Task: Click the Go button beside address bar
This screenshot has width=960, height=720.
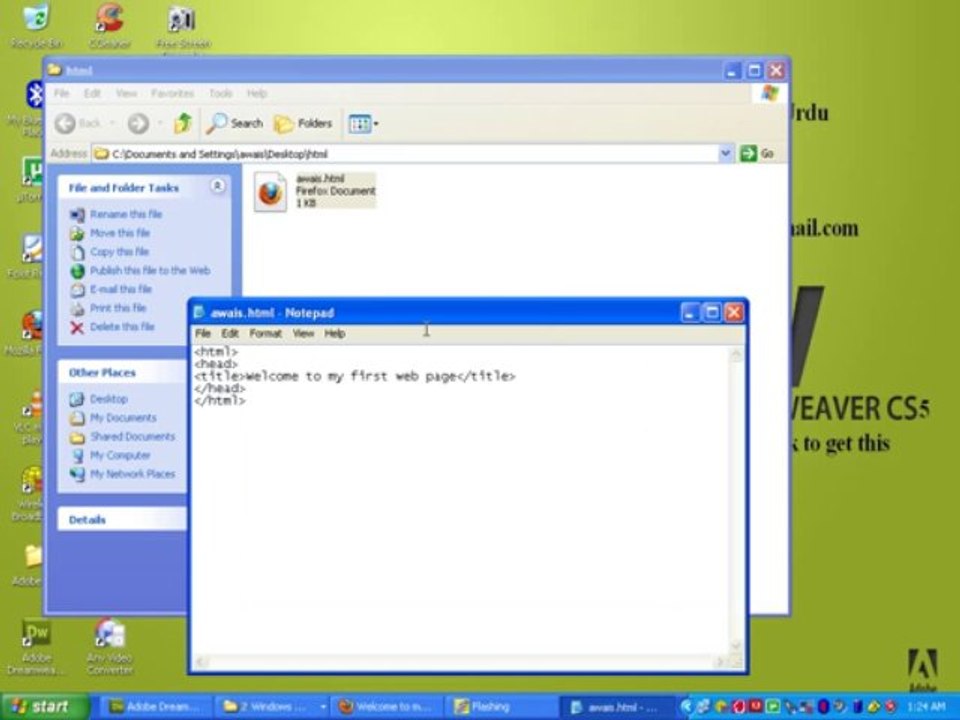Action: [x=757, y=153]
